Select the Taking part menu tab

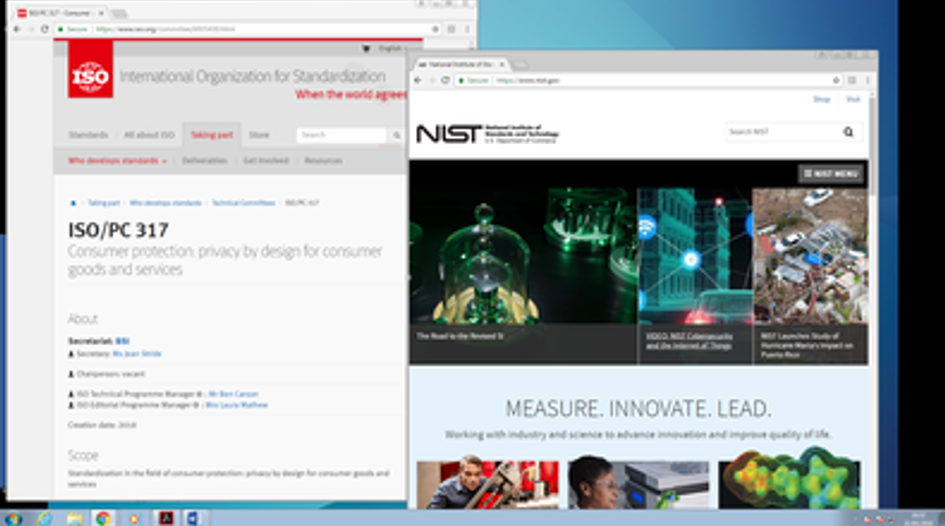[212, 135]
